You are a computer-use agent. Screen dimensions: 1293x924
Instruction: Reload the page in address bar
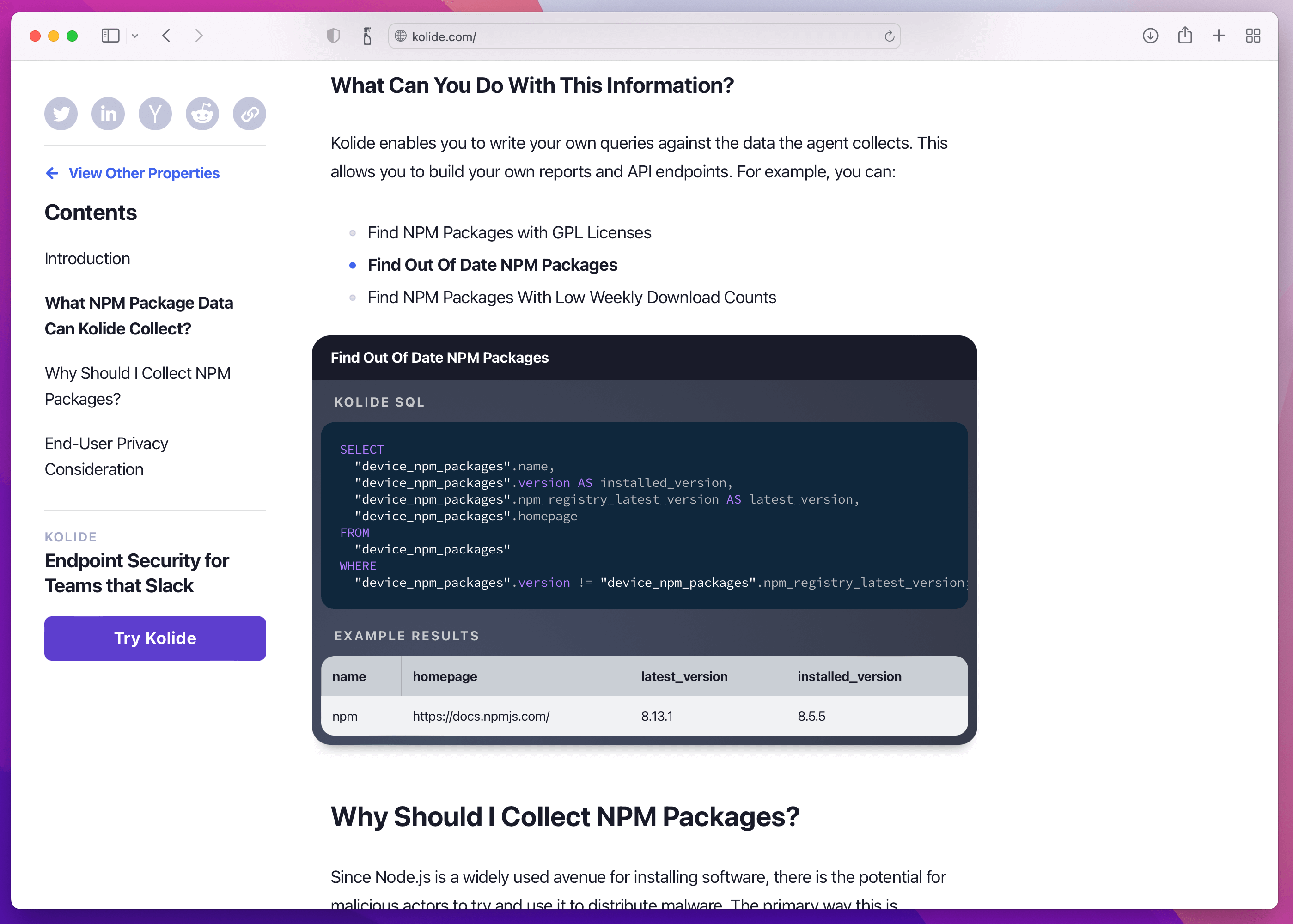point(889,36)
